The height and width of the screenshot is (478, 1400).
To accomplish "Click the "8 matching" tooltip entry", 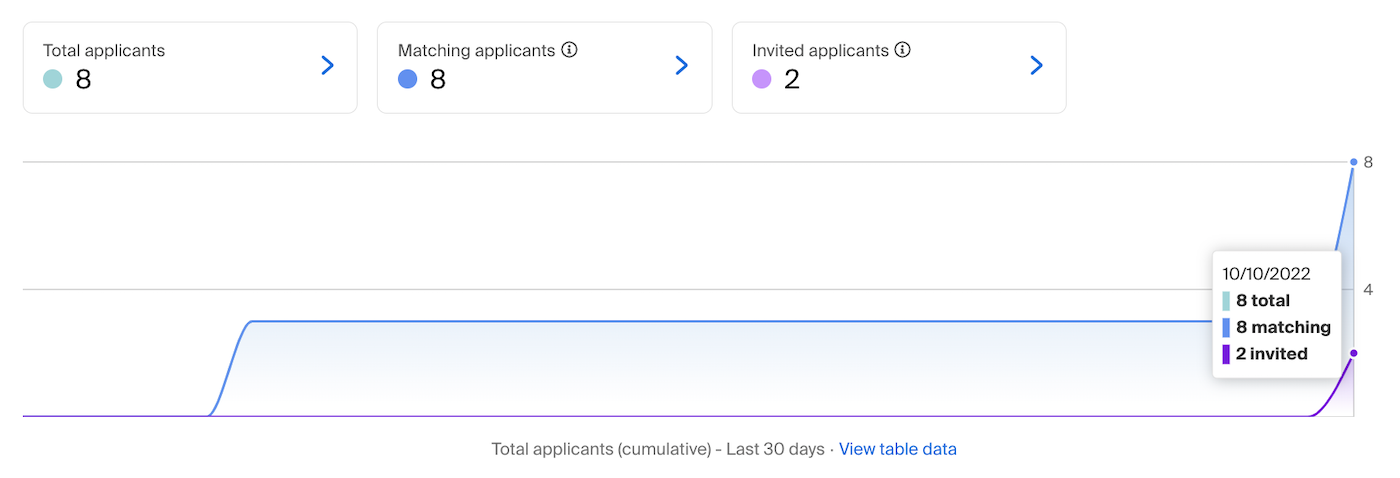I will 1282,327.
